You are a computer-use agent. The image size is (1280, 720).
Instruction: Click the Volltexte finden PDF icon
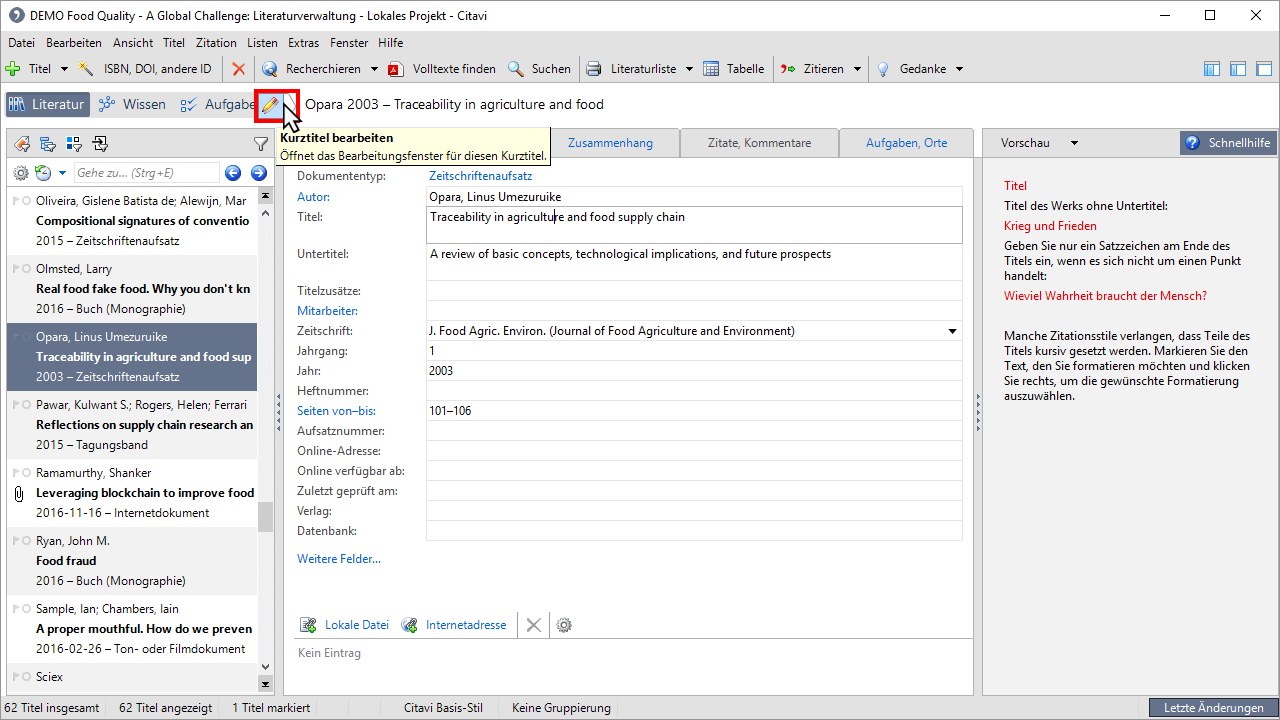[x=395, y=69]
